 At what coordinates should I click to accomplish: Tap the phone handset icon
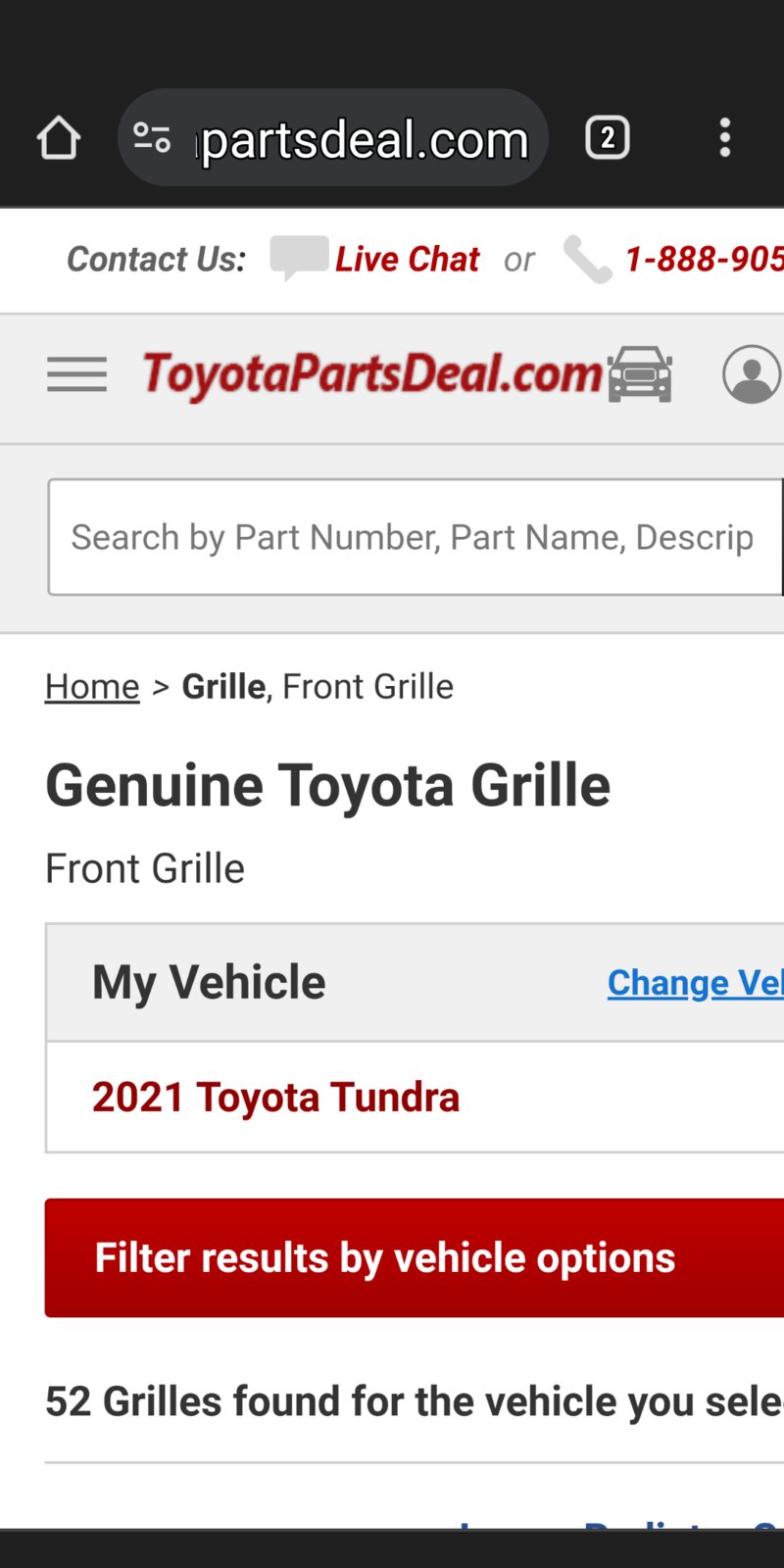tap(588, 260)
